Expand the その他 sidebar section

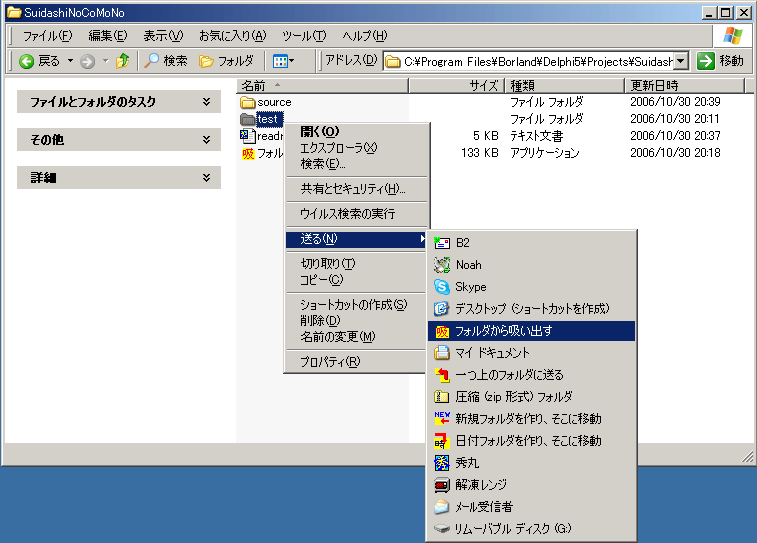click(x=206, y=140)
